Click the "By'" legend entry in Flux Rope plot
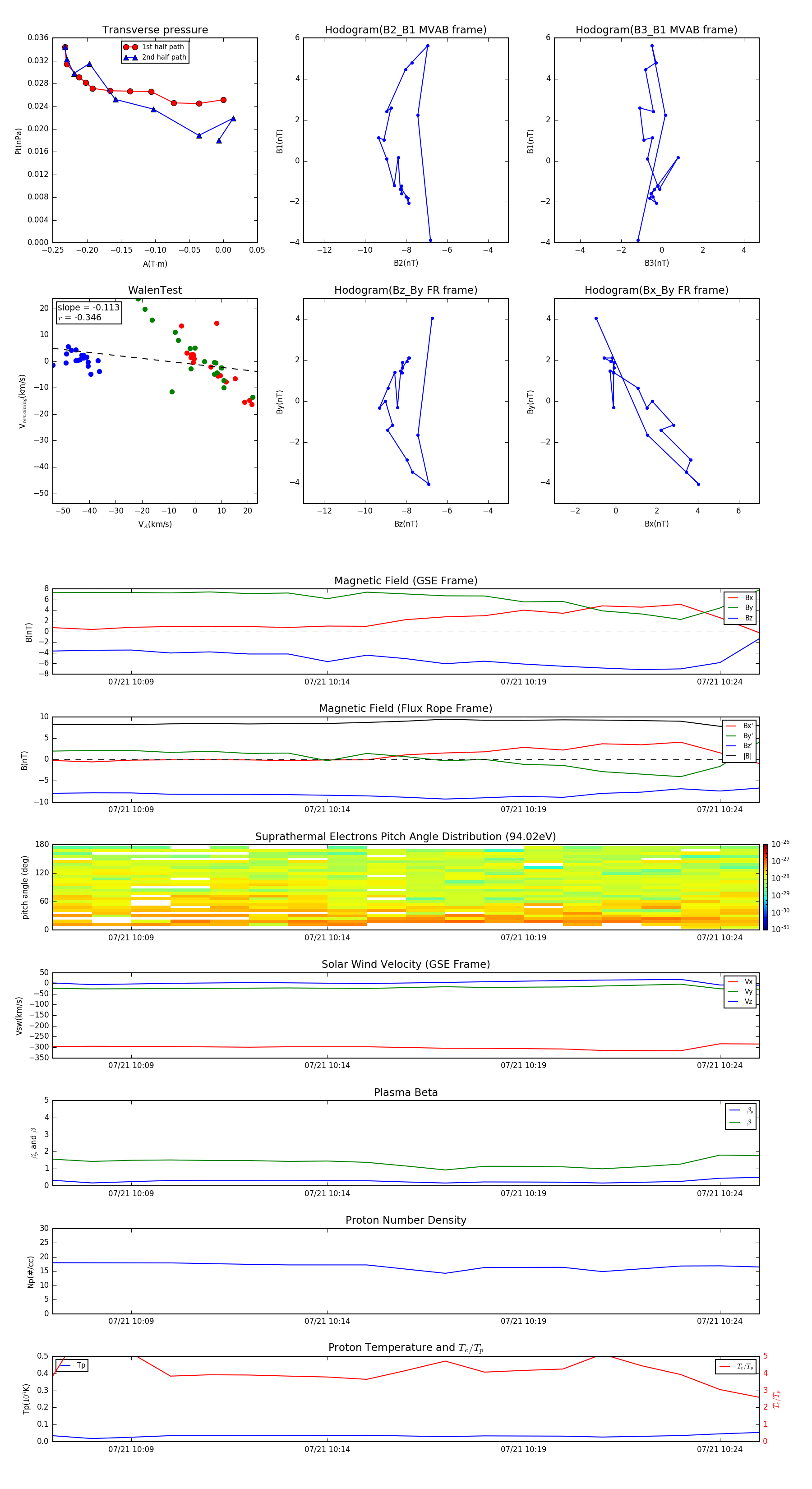The width and height of the screenshot is (812, 1489). tap(740, 736)
